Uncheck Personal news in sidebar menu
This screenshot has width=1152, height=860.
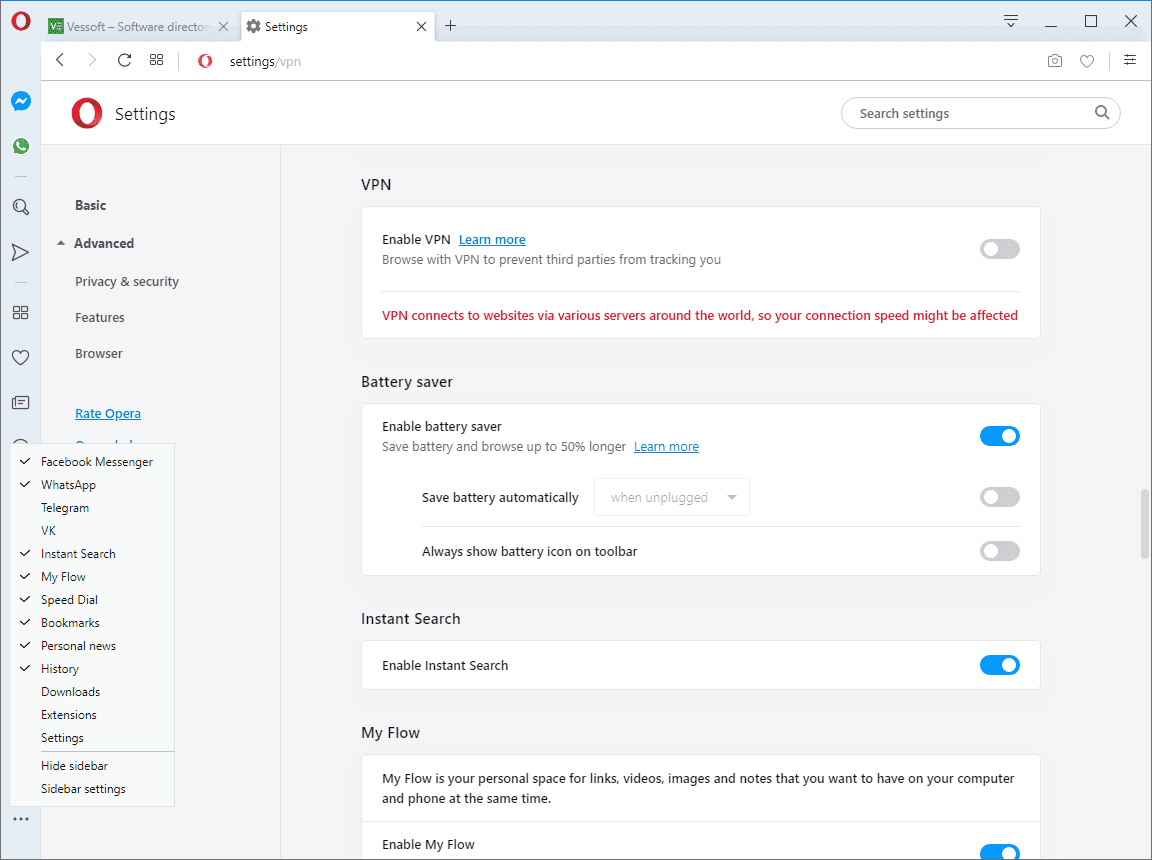coord(92,646)
